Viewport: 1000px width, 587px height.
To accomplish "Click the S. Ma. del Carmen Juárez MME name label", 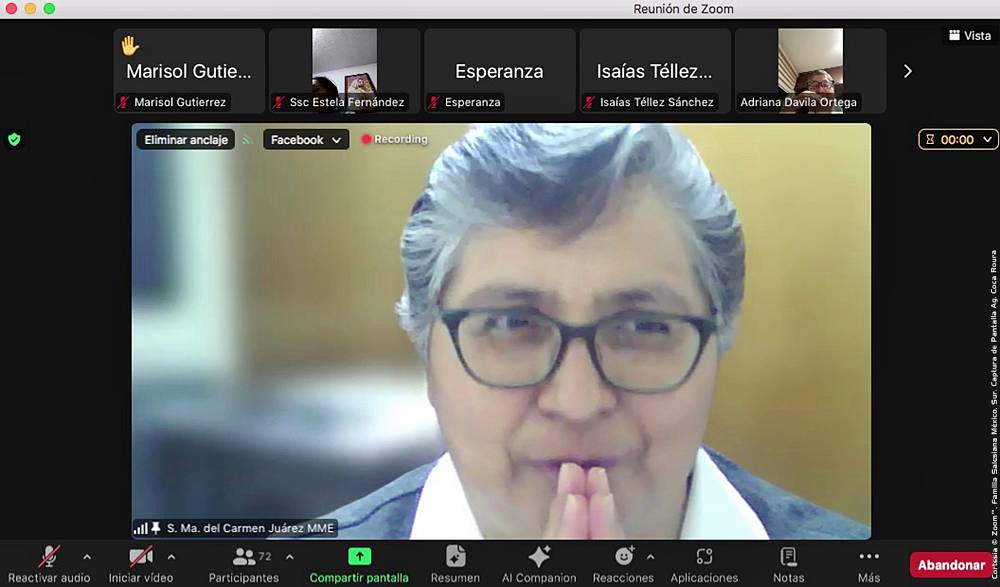I will (x=250, y=528).
